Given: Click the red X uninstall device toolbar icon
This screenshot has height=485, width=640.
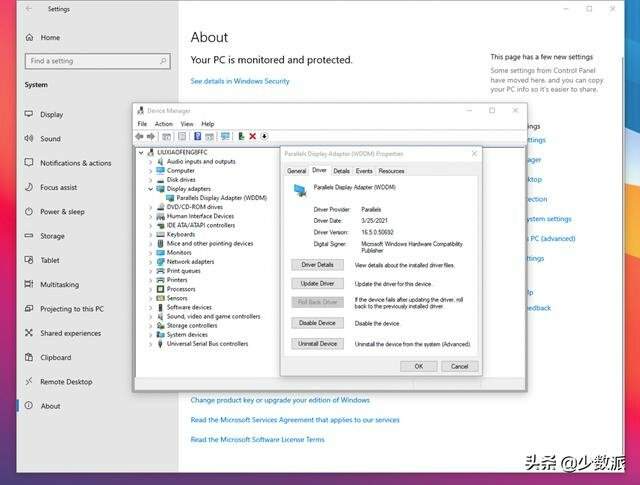Looking at the screenshot, I should pos(253,136).
